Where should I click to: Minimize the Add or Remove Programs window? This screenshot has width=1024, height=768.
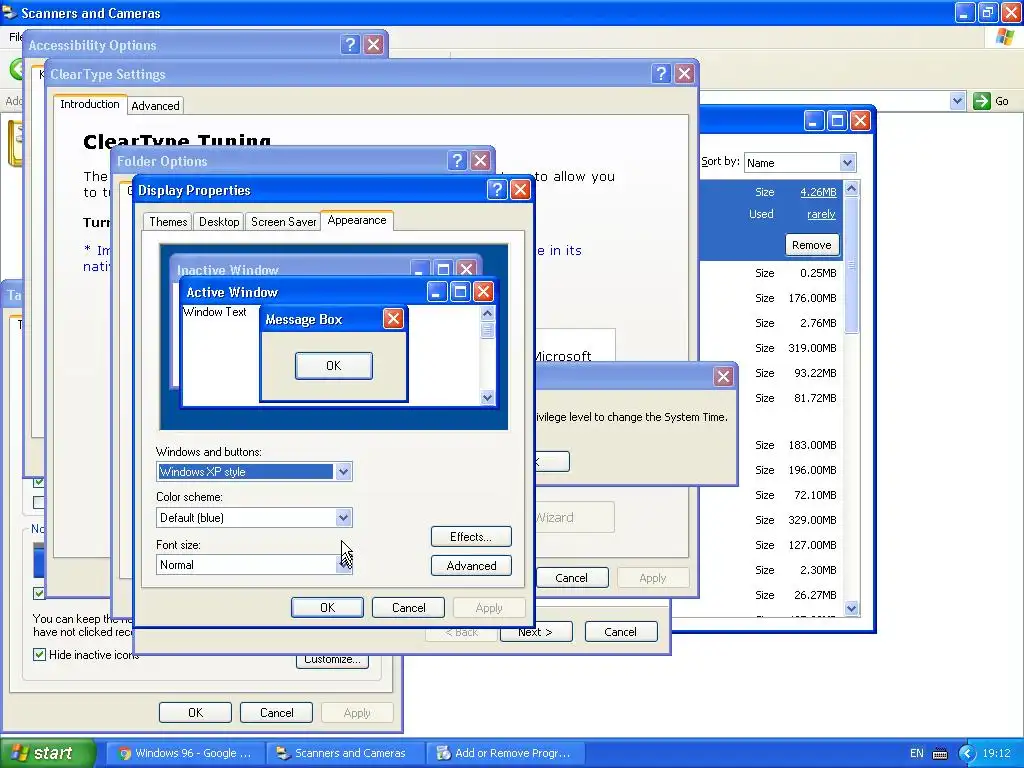coord(813,120)
